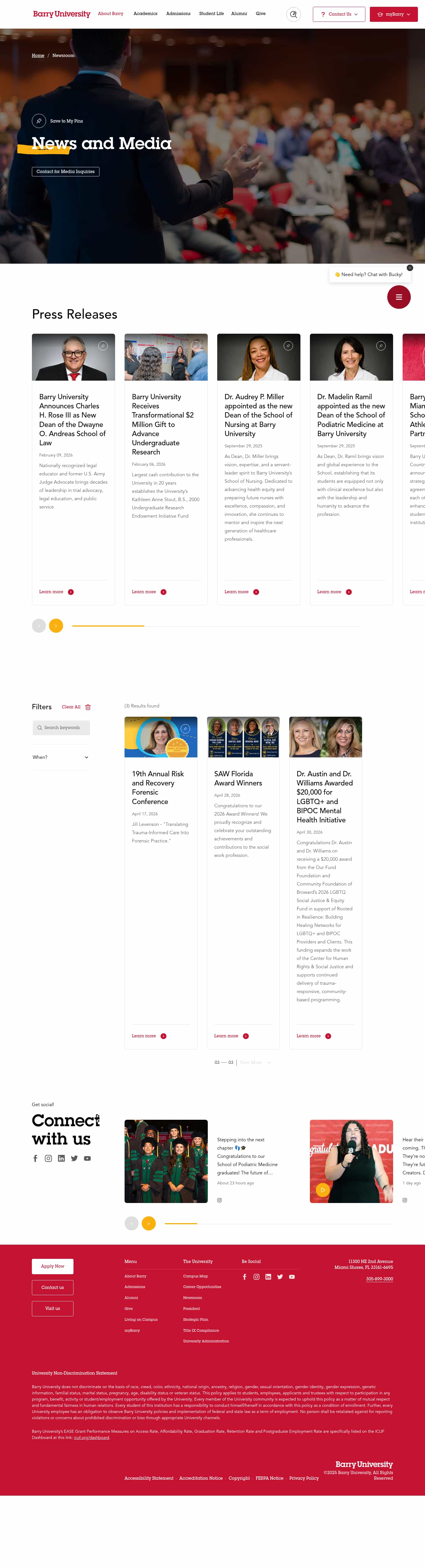Open the red floating hamburger menu button
The image size is (425, 1568).
pos(399,297)
